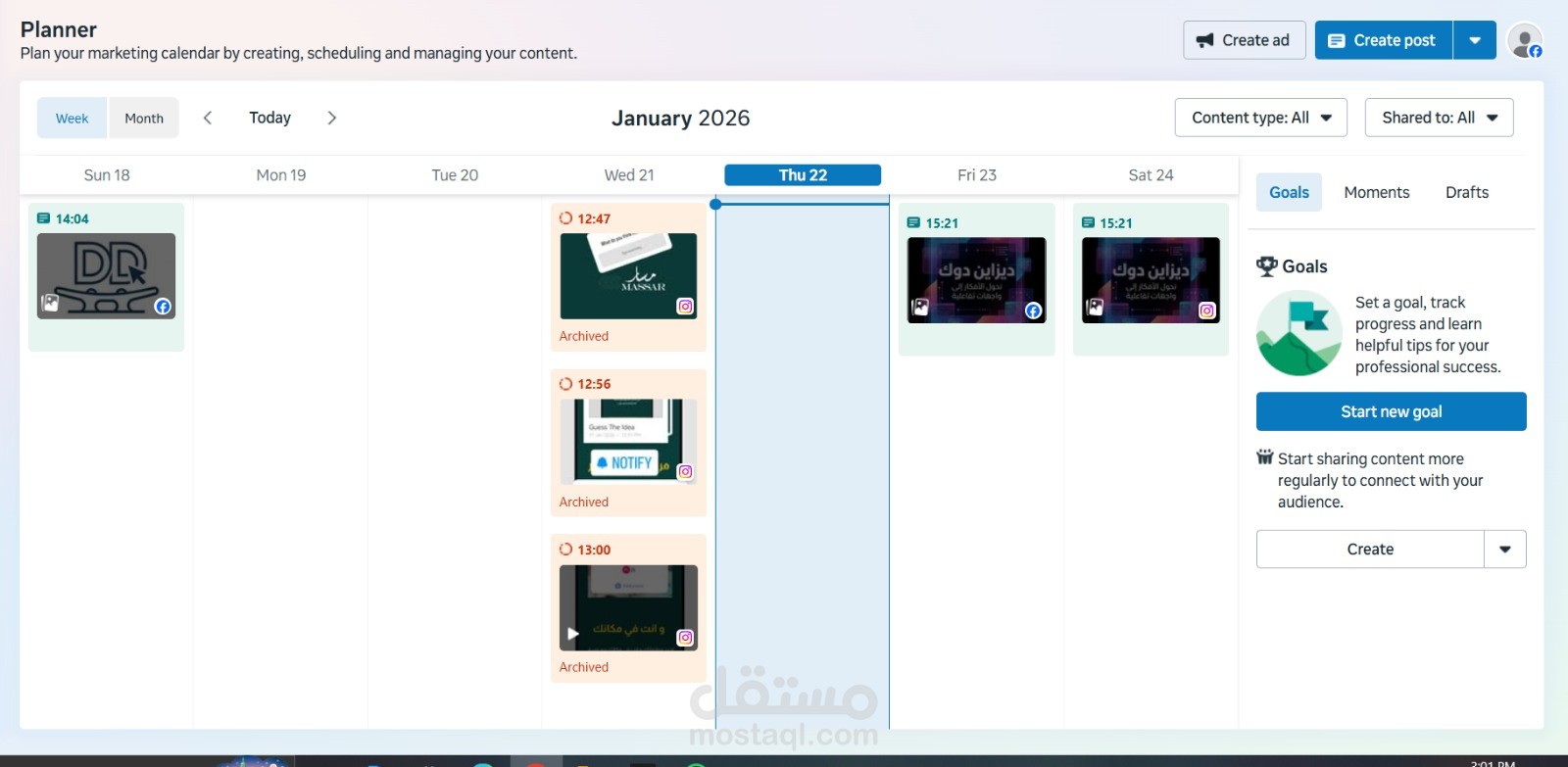Expand the Create dropdown arrow in Goals panel
1568x767 pixels.
pos(1505,550)
